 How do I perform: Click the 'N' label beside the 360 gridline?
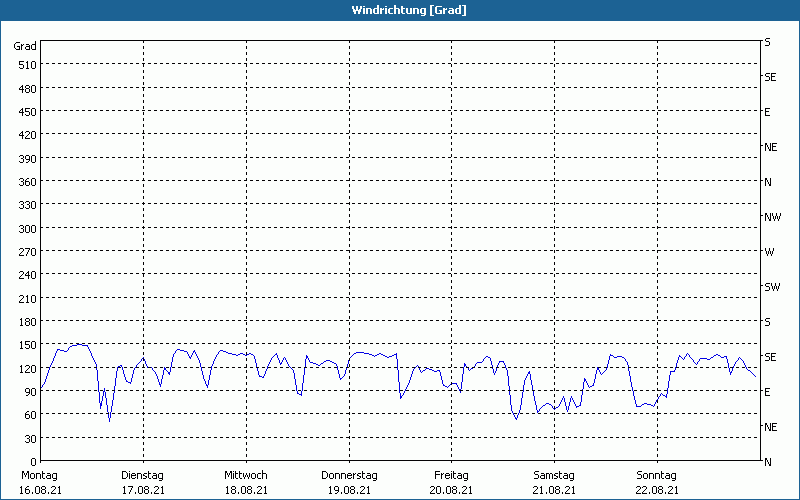tap(768, 182)
